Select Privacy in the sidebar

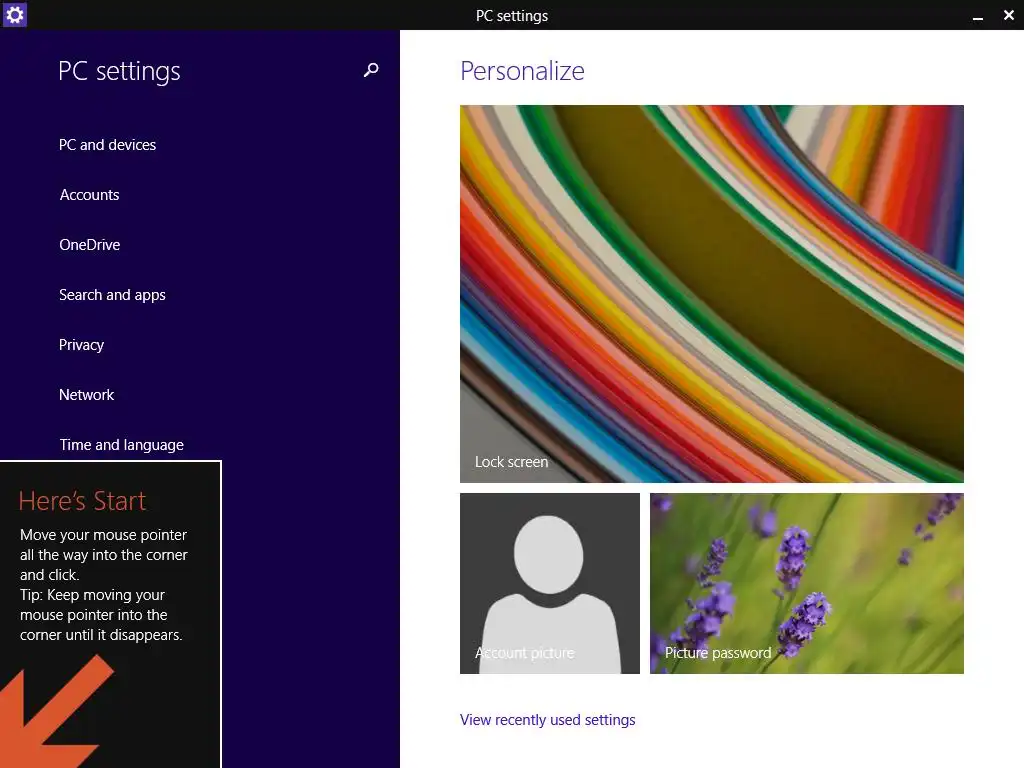click(x=81, y=345)
